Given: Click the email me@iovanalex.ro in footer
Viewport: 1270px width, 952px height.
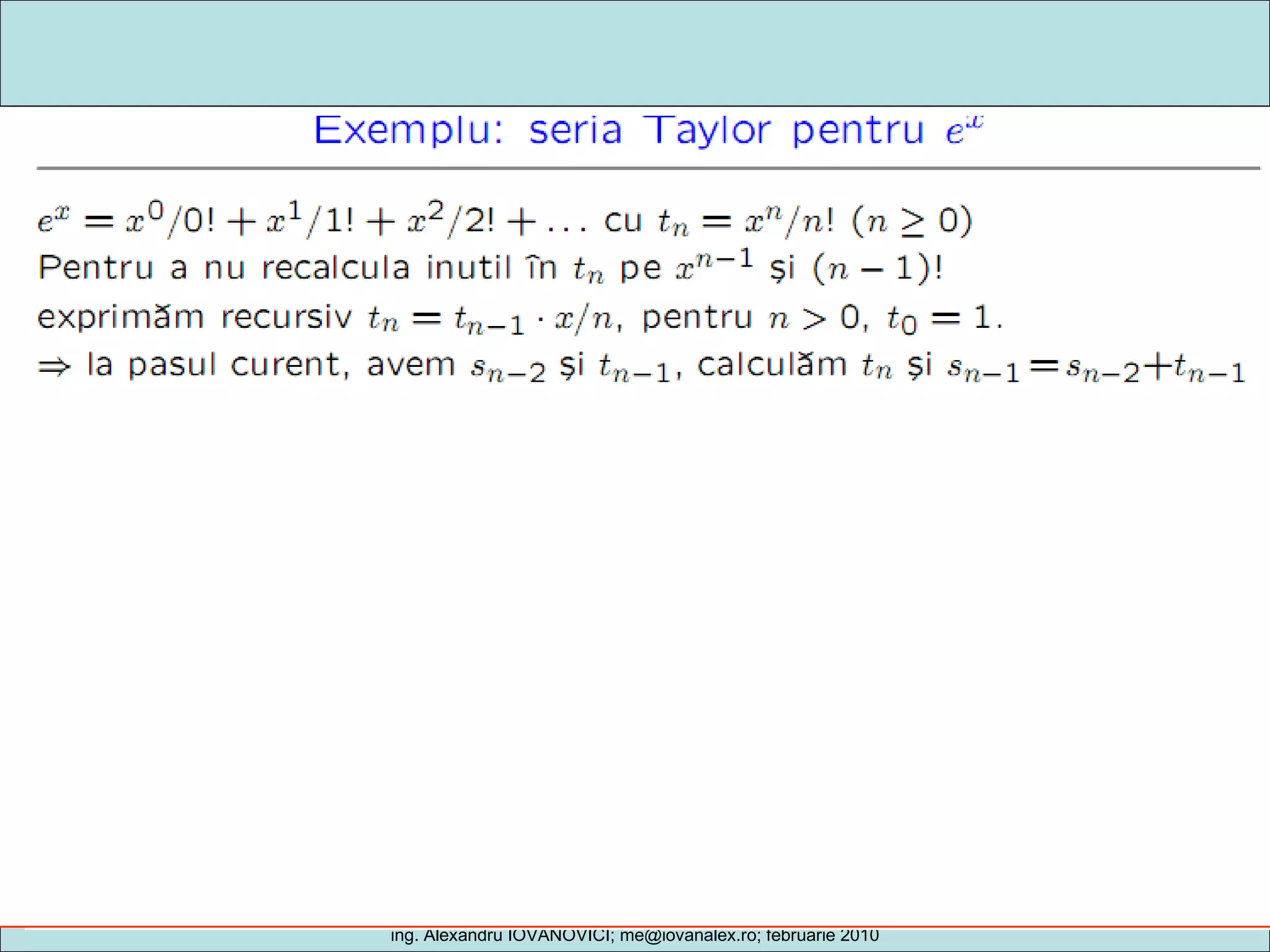Looking at the screenshot, I should 690,935.
